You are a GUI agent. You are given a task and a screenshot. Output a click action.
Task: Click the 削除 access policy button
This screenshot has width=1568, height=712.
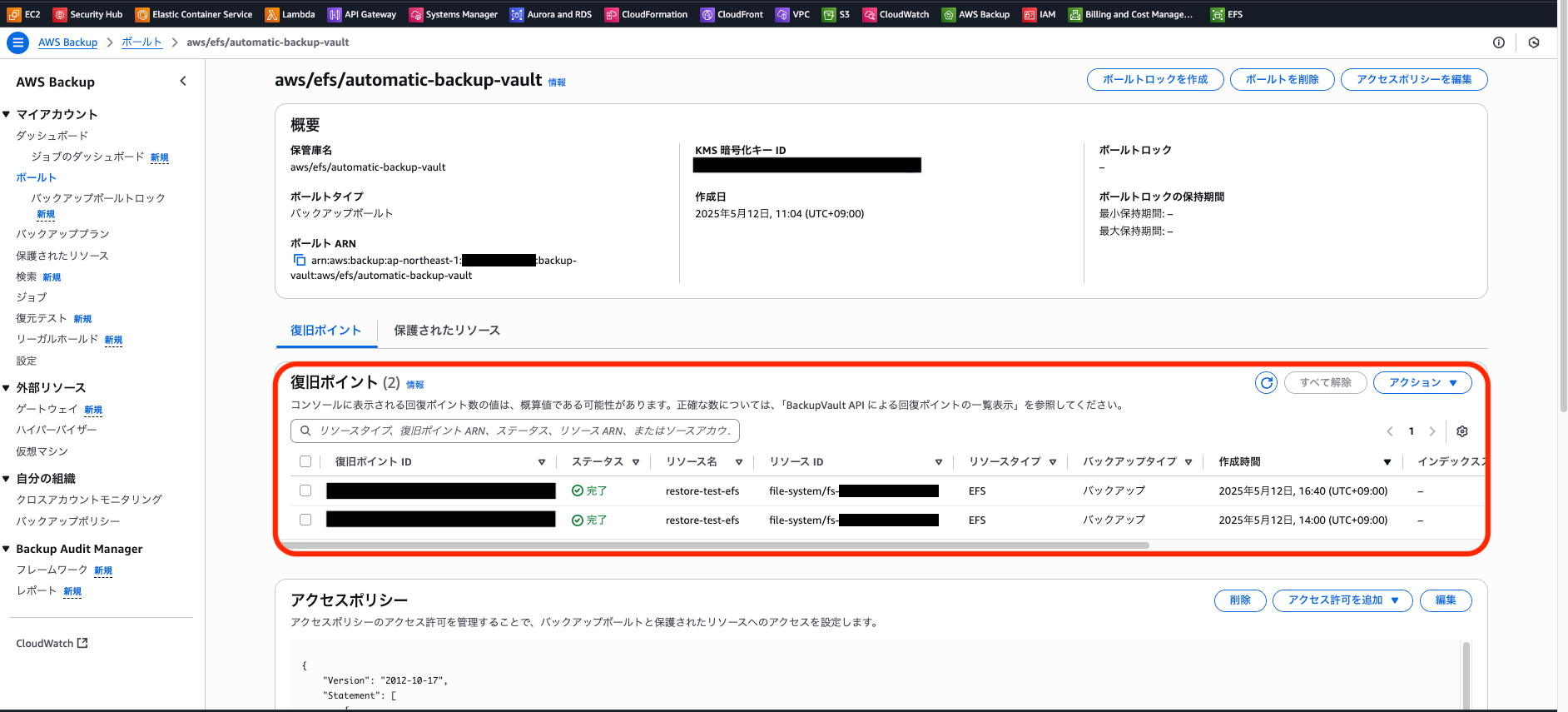[x=1240, y=600]
